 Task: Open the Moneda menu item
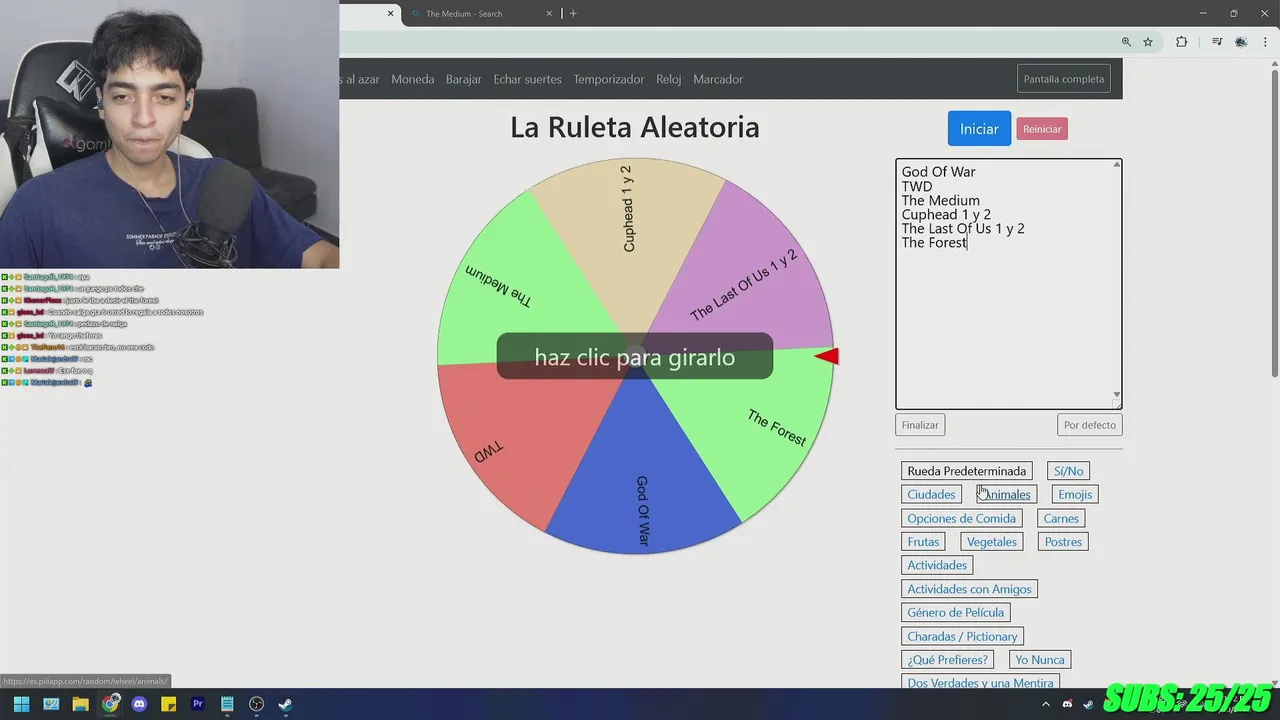(413, 79)
